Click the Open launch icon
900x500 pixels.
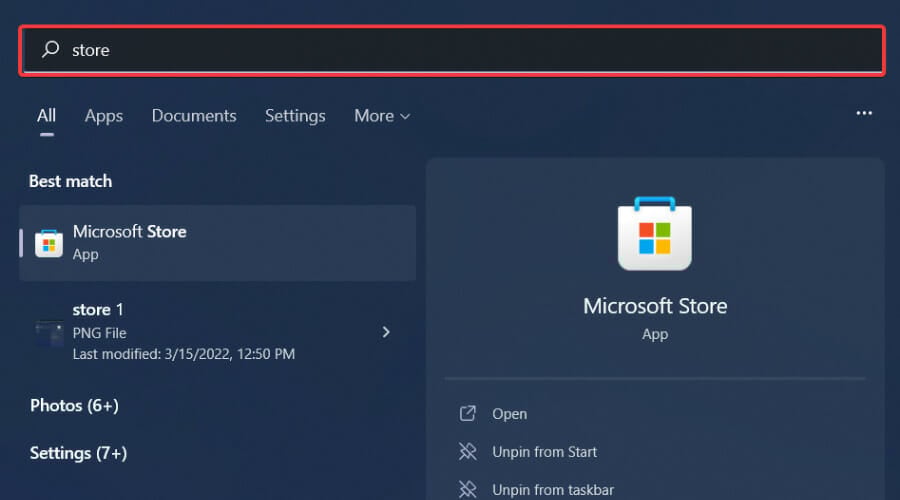point(467,413)
